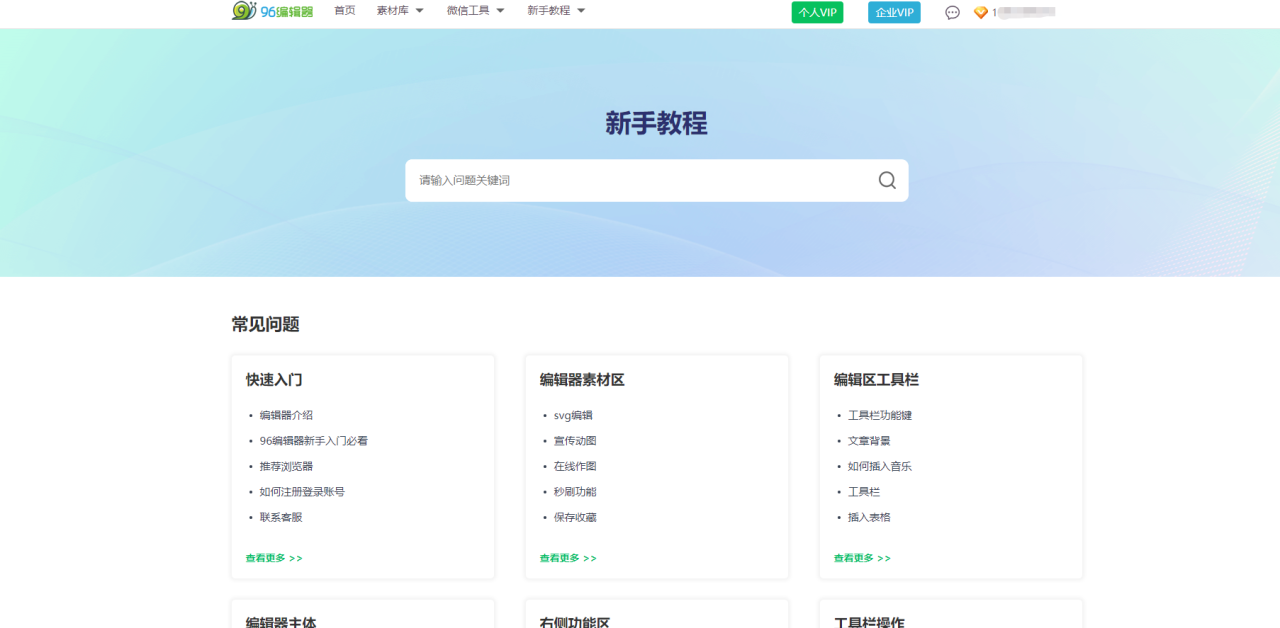
Task: Open the 编辑器介绍 article link
Action: click(x=286, y=415)
